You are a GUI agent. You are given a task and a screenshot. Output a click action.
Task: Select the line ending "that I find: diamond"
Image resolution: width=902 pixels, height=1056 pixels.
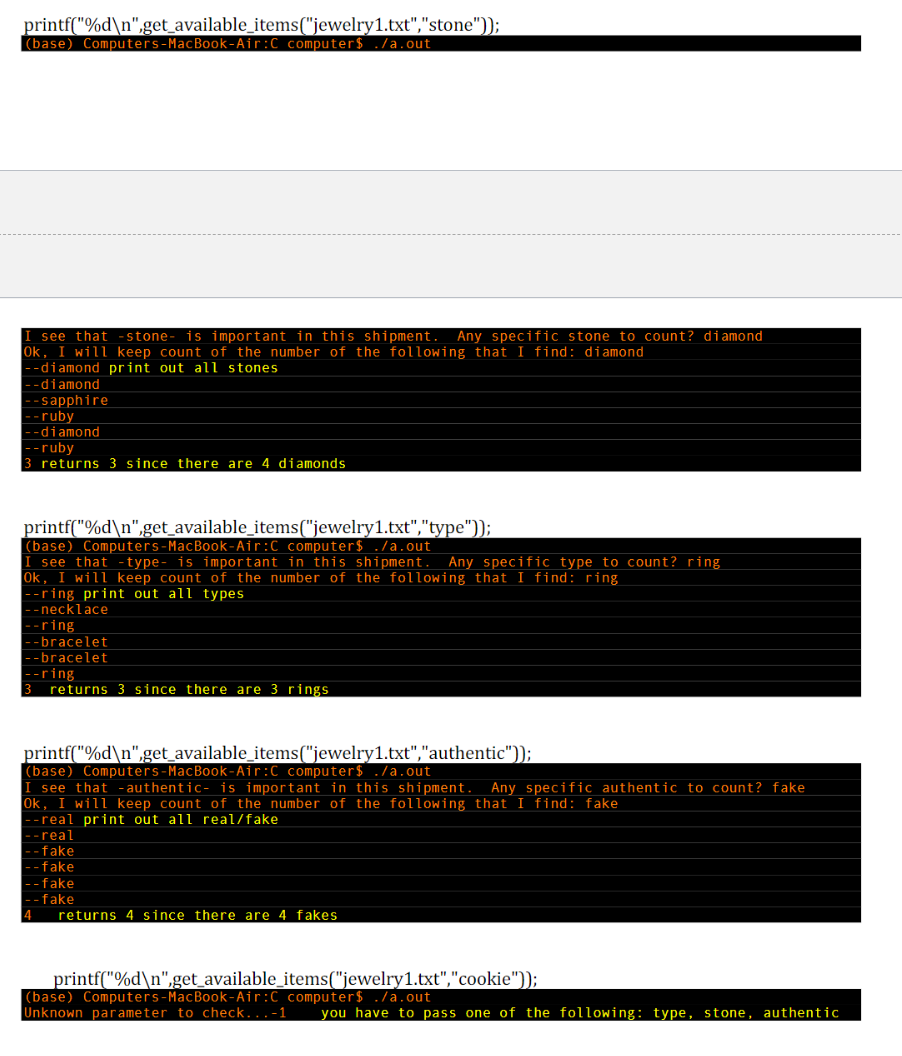333,352
